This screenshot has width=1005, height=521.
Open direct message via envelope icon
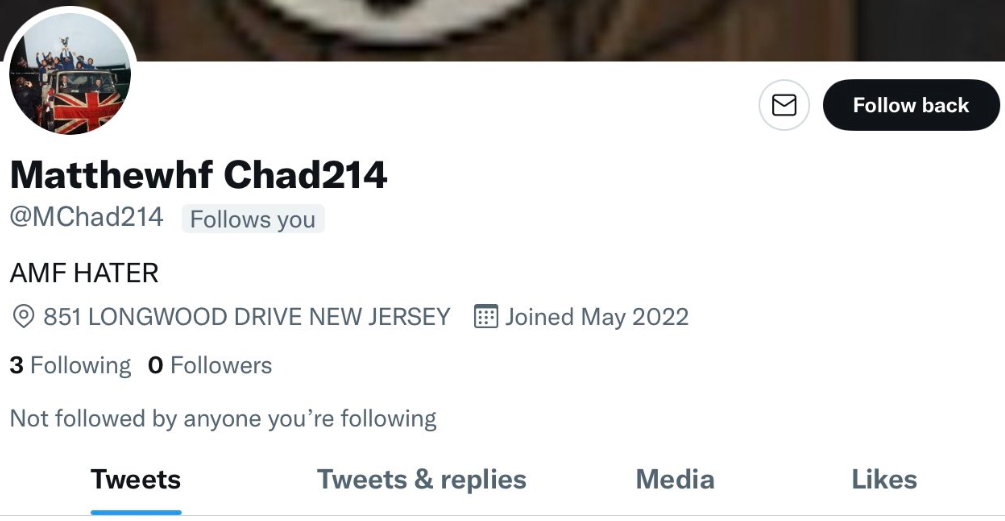point(784,105)
